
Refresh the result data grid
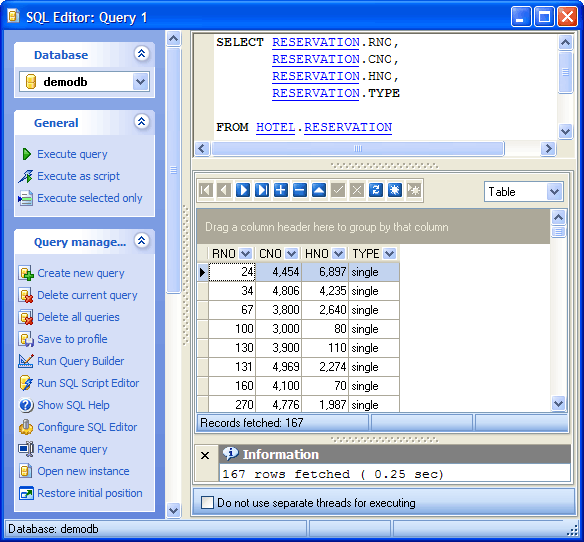pos(376,190)
